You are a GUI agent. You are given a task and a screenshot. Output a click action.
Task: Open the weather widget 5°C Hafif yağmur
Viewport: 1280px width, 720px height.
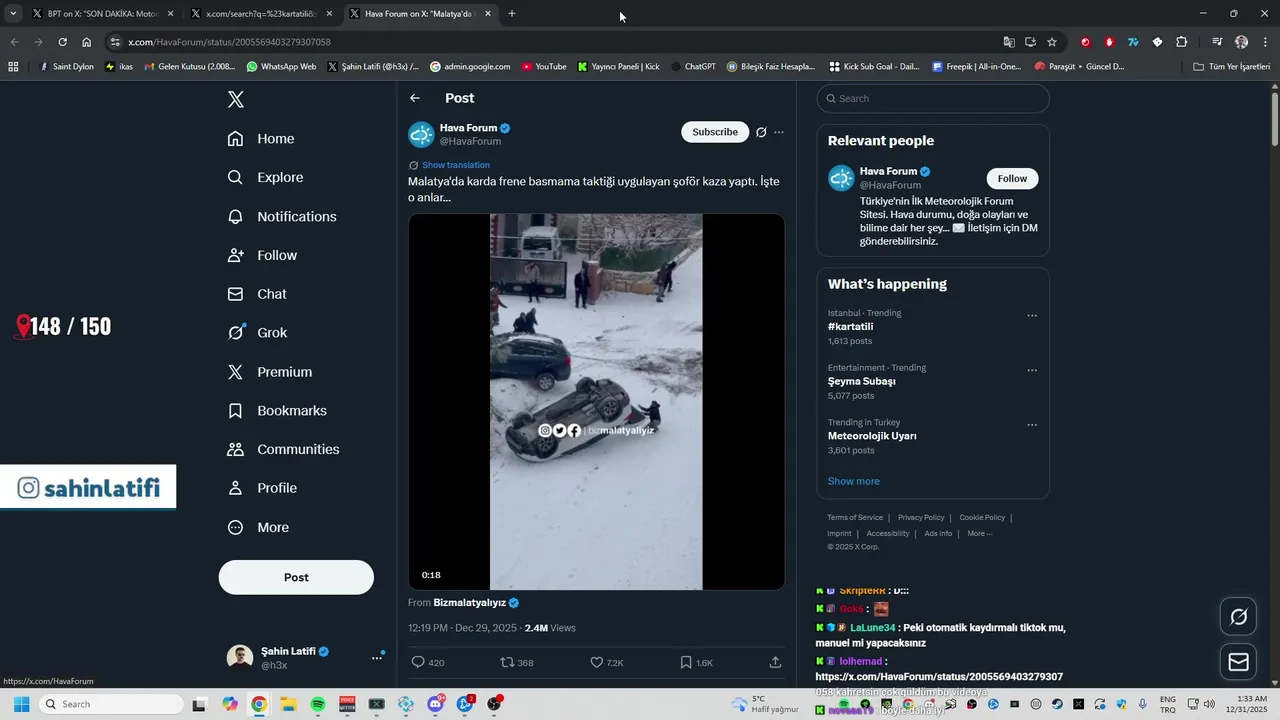click(765, 704)
